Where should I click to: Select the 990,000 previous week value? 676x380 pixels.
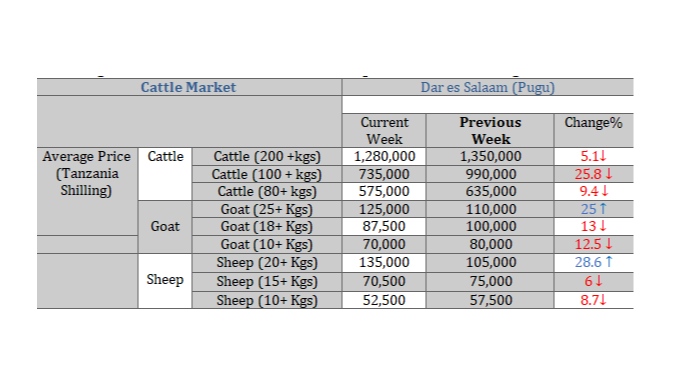tap(490, 174)
